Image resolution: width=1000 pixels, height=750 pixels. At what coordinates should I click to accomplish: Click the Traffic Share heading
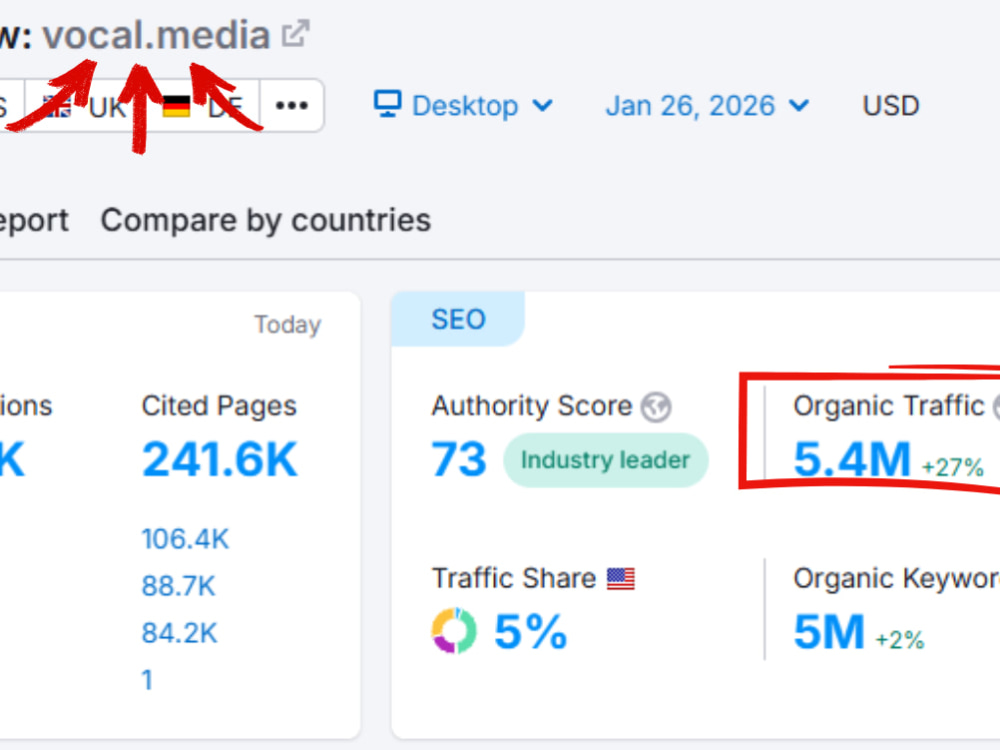click(514, 578)
